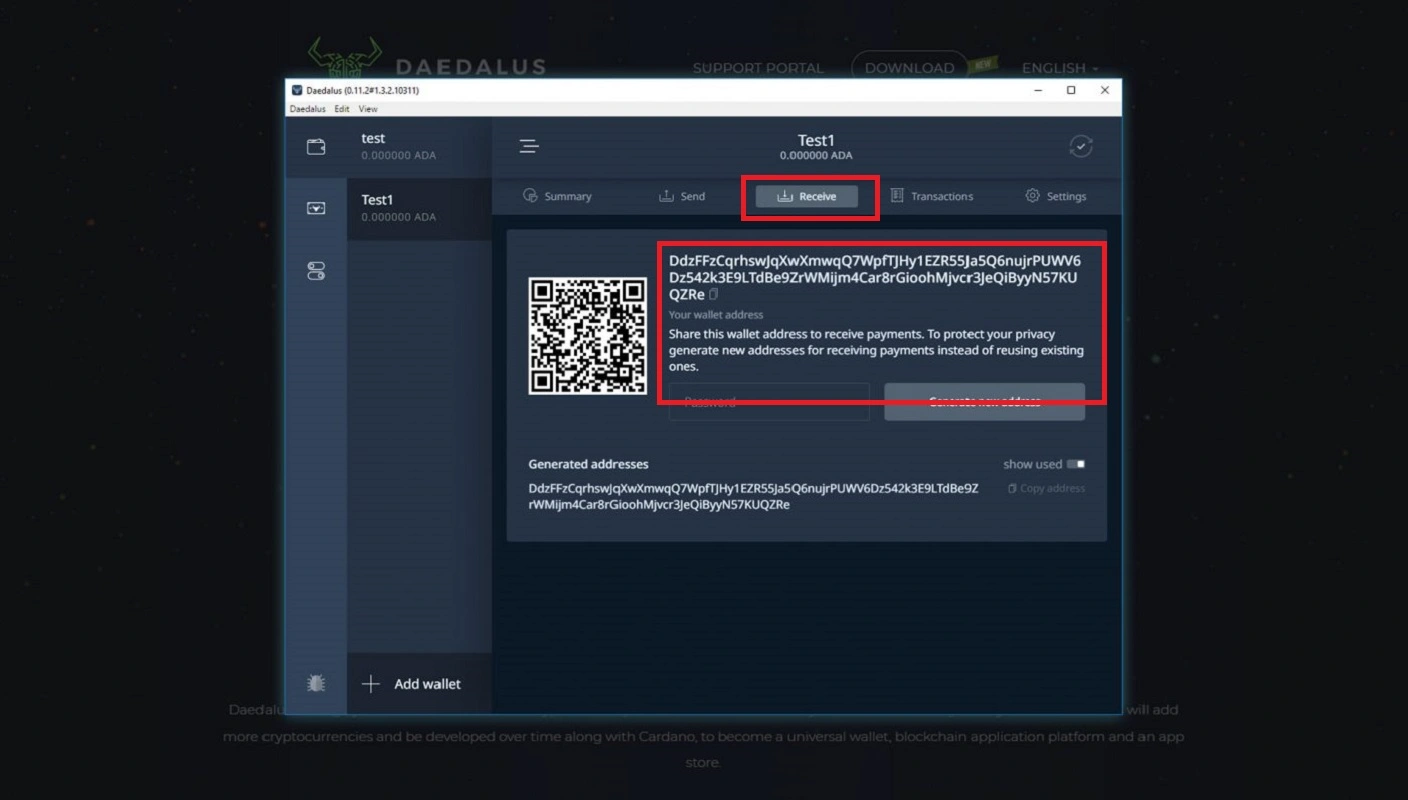Click DOWNLOAD button on background page
Screen dimensions: 1408x800
(x=909, y=68)
